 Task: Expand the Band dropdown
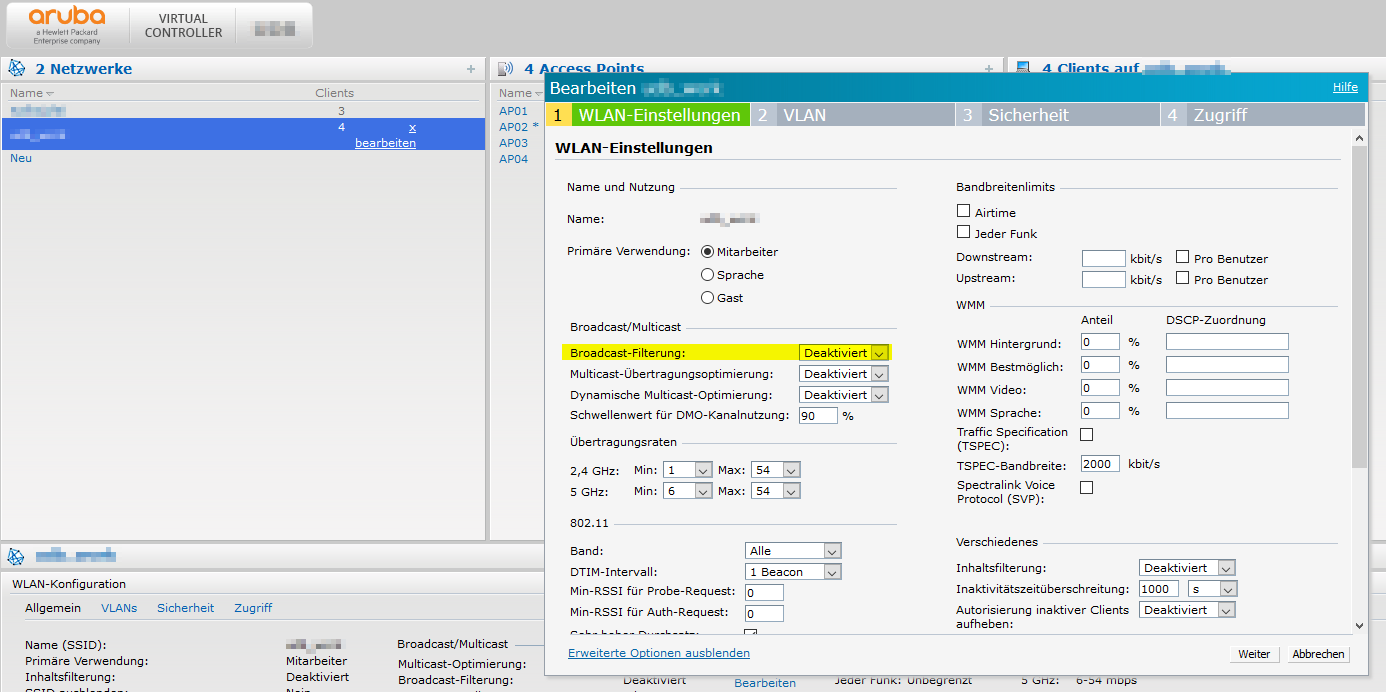coord(794,551)
